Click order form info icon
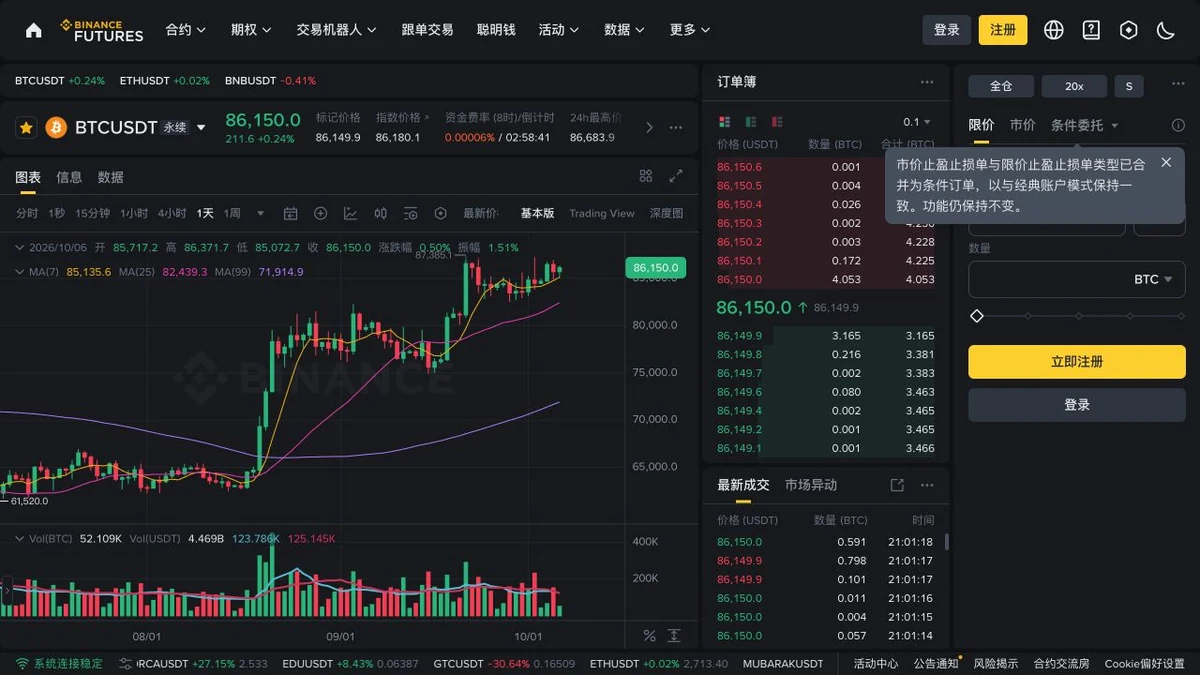This screenshot has width=1200, height=675. click(x=1178, y=125)
